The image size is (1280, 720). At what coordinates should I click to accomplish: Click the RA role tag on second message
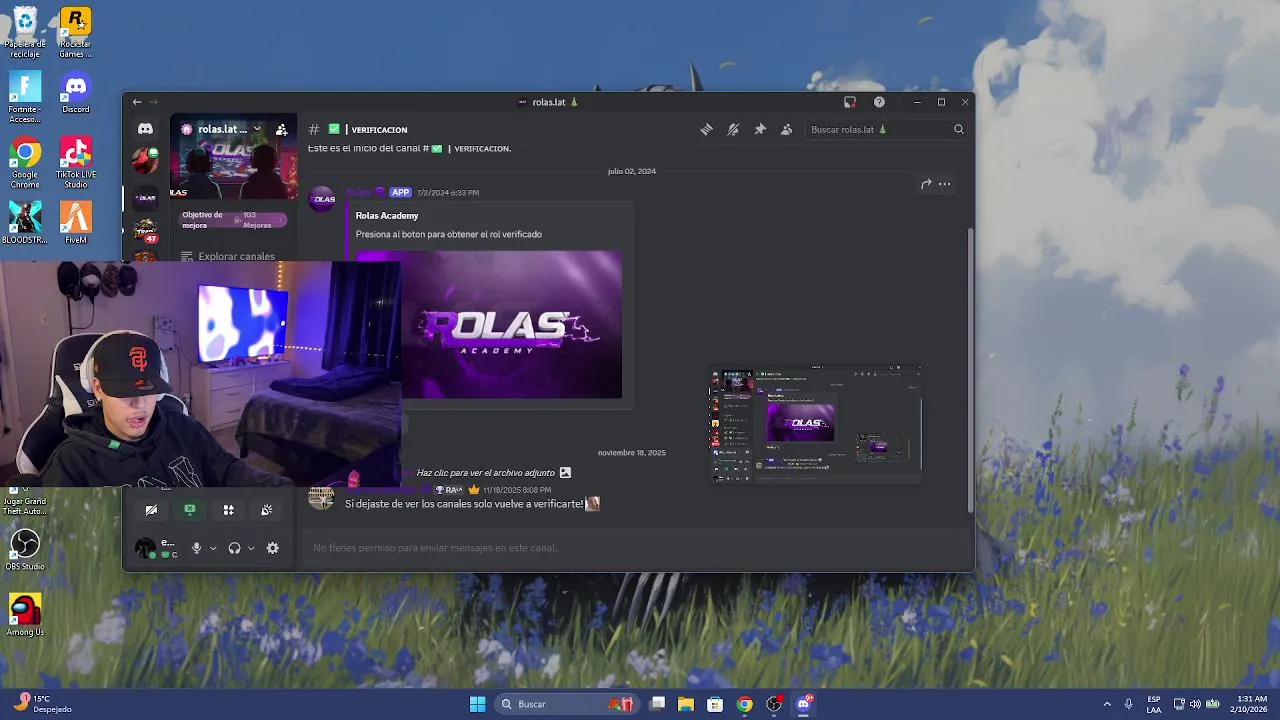coord(449,490)
